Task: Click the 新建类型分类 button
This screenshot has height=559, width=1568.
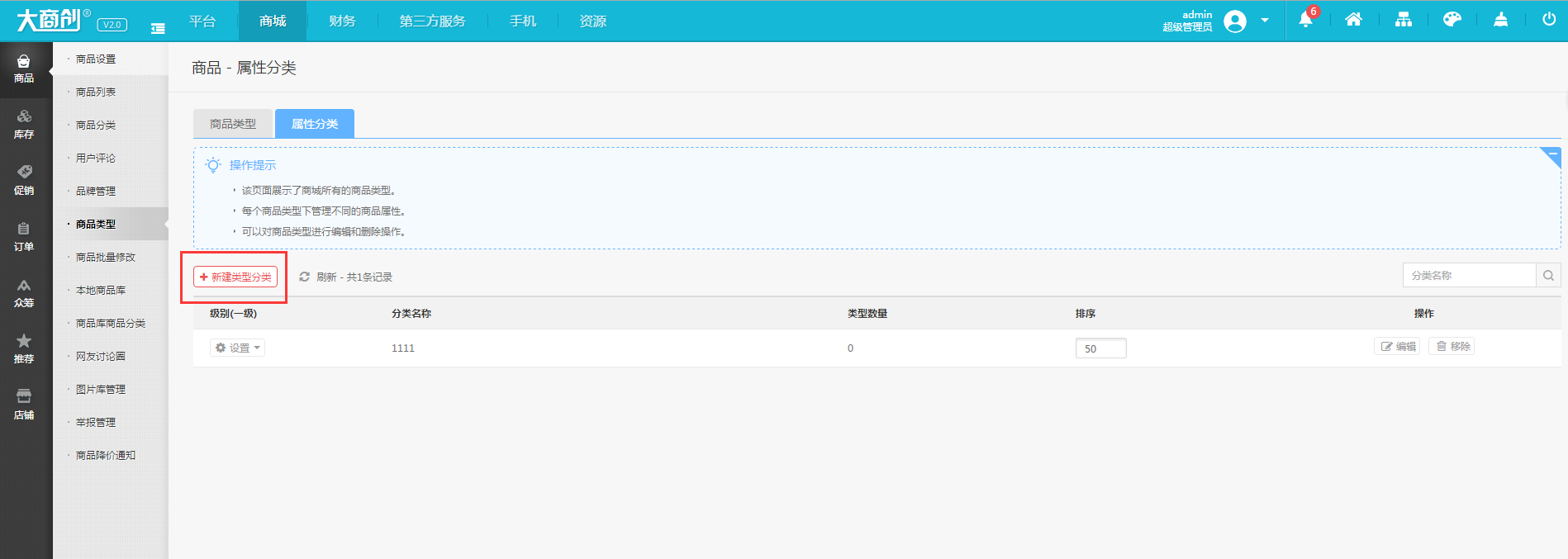Action: coord(235,277)
